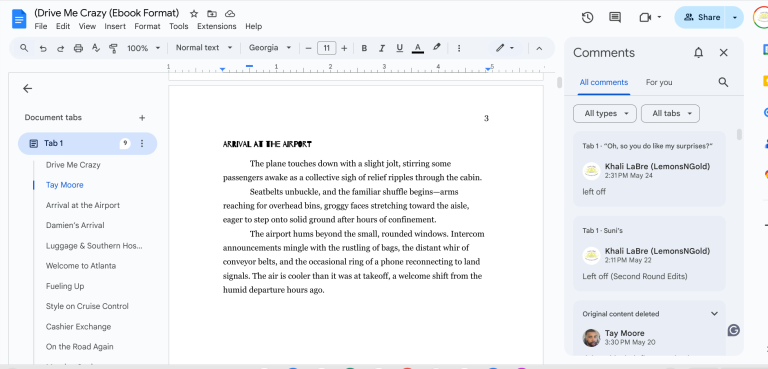
Task: Jump to Arrival at the Airport heading
Action: pyautogui.click(x=83, y=205)
